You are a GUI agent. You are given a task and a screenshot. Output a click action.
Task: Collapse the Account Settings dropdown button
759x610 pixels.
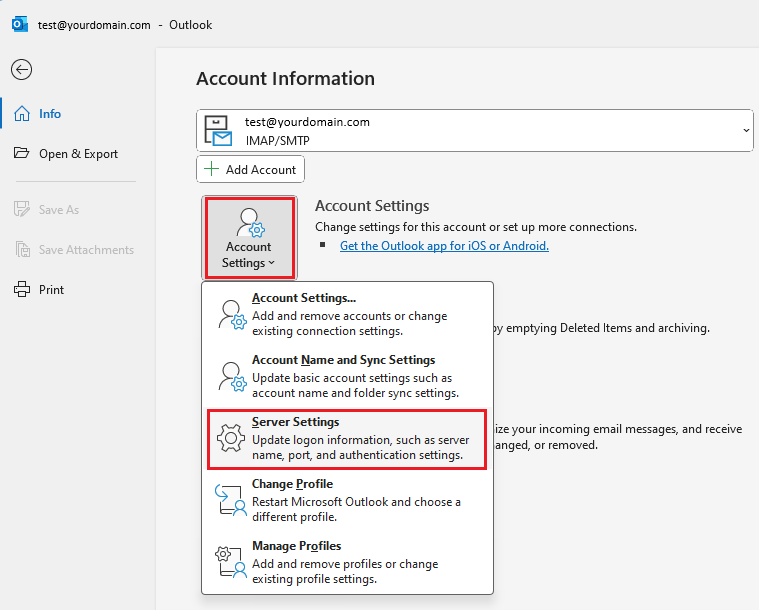(x=249, y=238)
